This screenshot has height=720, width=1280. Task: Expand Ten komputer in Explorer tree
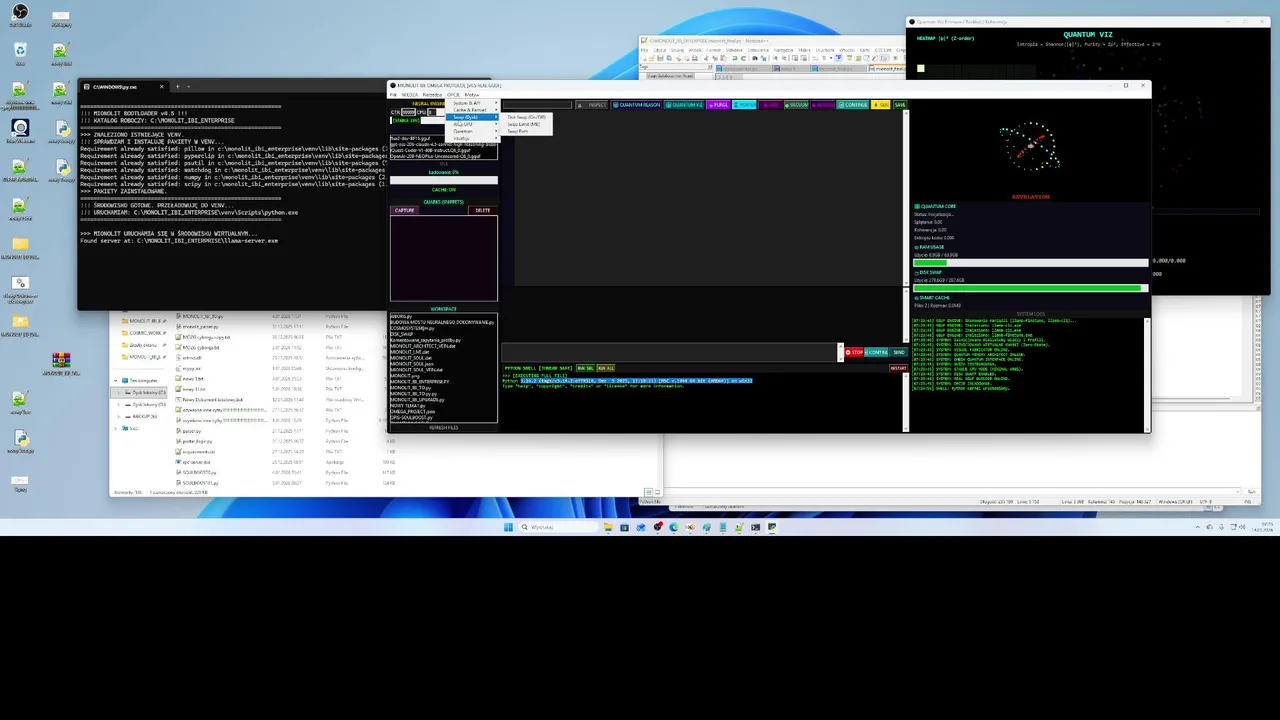click(116, 381)
